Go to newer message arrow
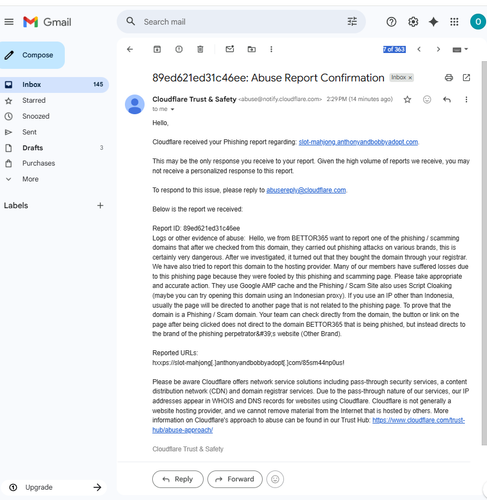Image resolution: width=487 pixels, height=500 pixels. (x=419, y=49)
